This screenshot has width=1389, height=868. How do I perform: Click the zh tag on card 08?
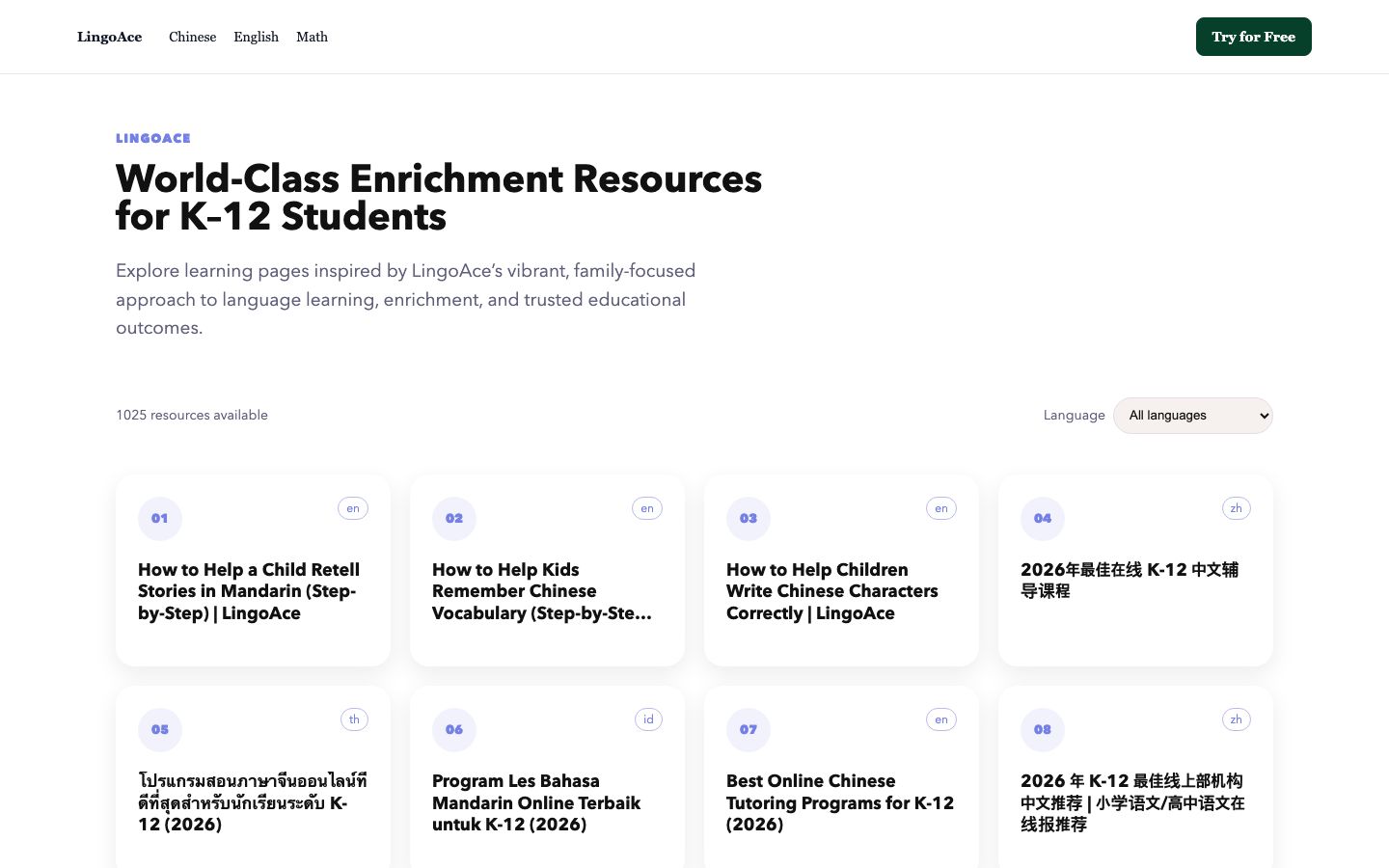coord(1236,719)
